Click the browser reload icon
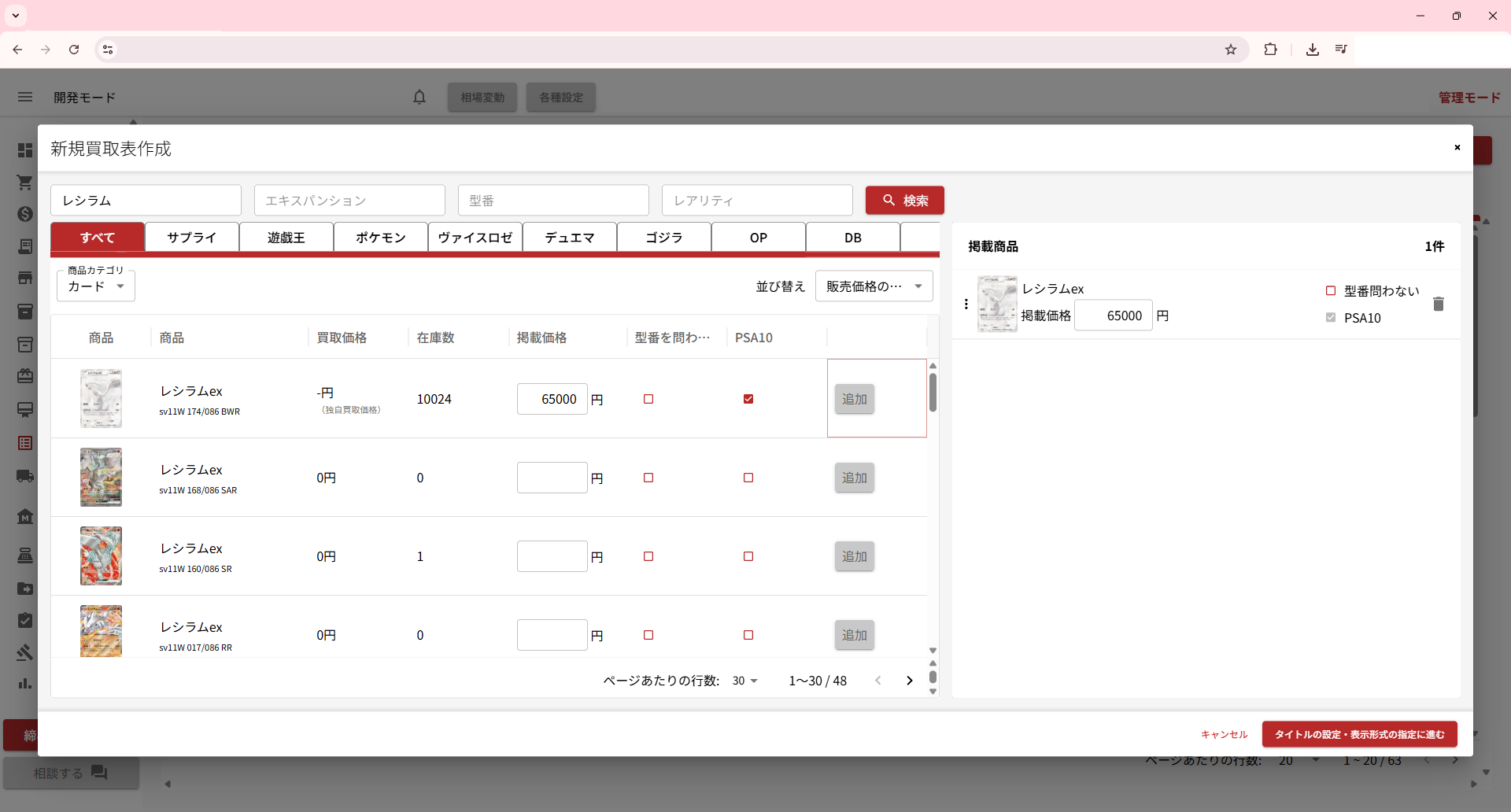The height and width of the screenshot is (812, 1511). coord(74,50)
